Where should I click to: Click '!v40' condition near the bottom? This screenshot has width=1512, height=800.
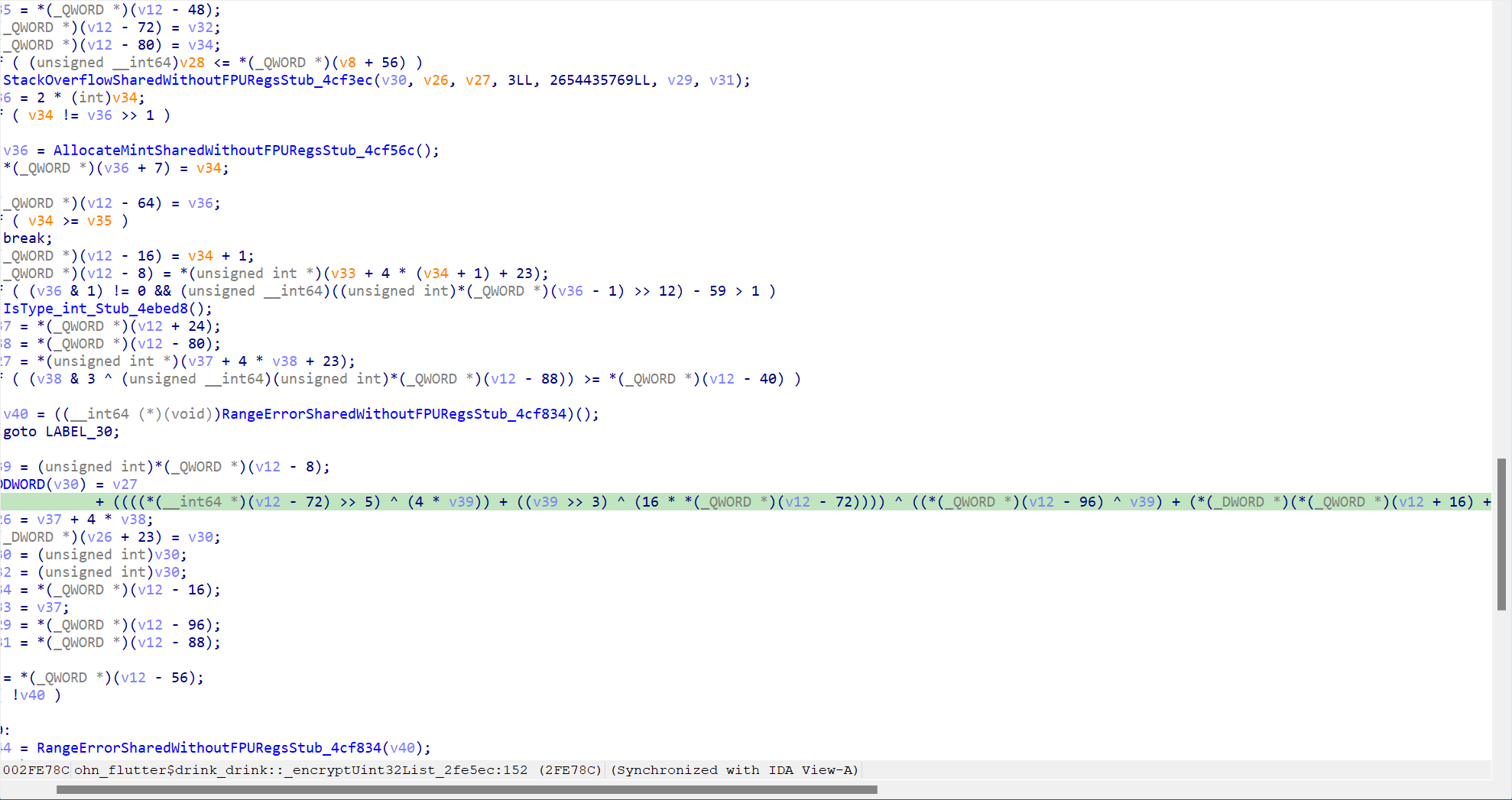coord(28,695)
